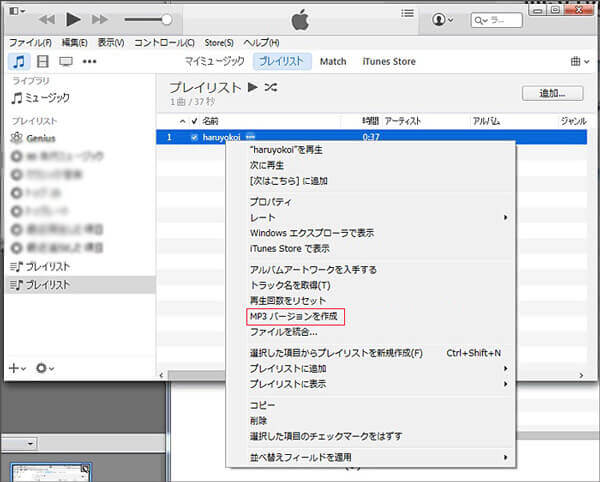The height and width of the screenshot is (482, 600).
Task: Expand the レート submenu
Action: pos(370,217)
